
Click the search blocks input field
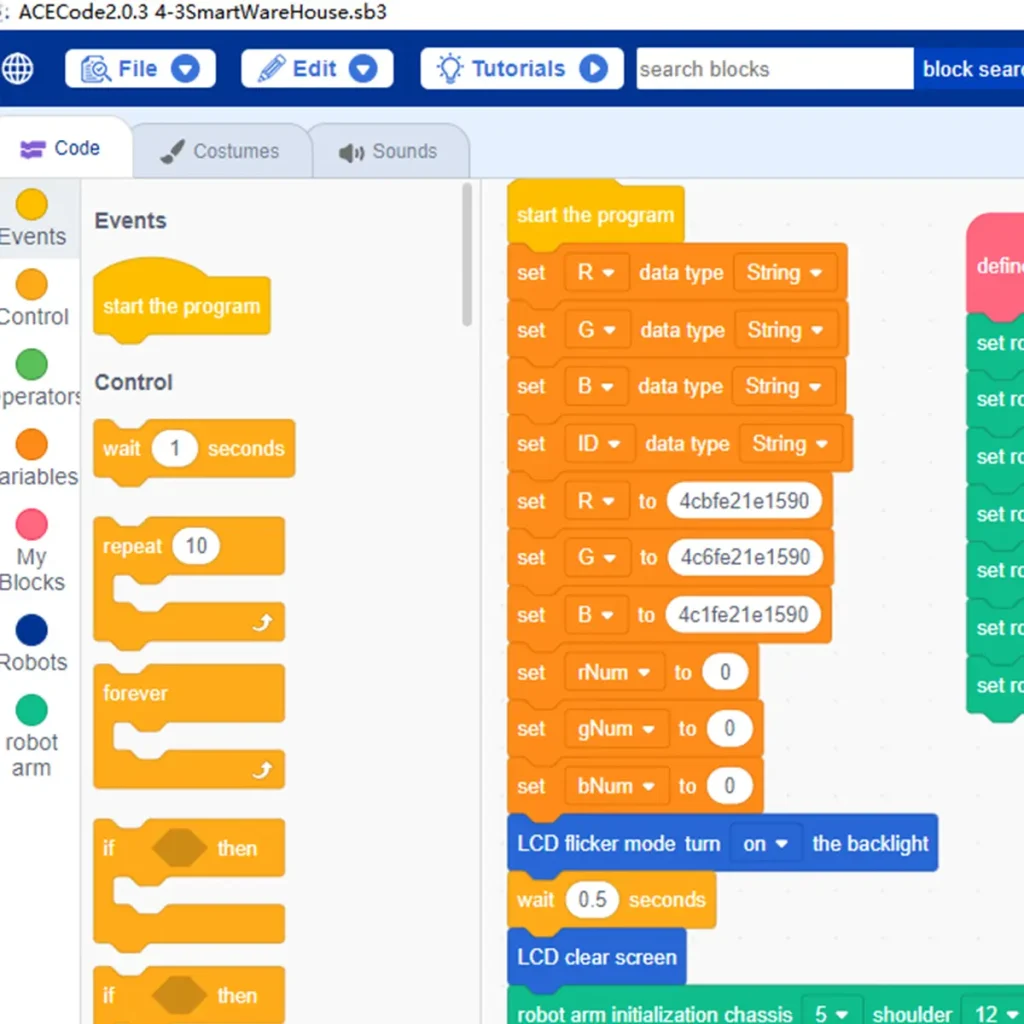coord(775,69)
